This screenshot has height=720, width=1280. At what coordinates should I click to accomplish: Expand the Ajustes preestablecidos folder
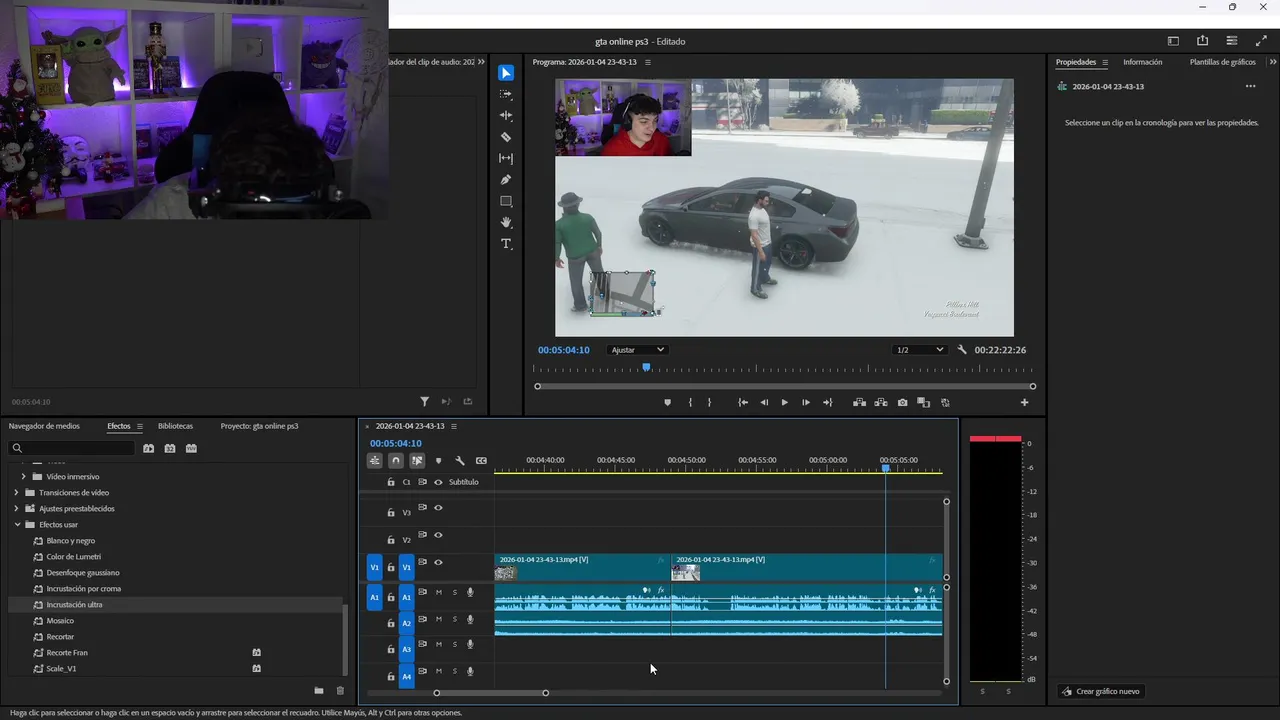tap(17, 509)
